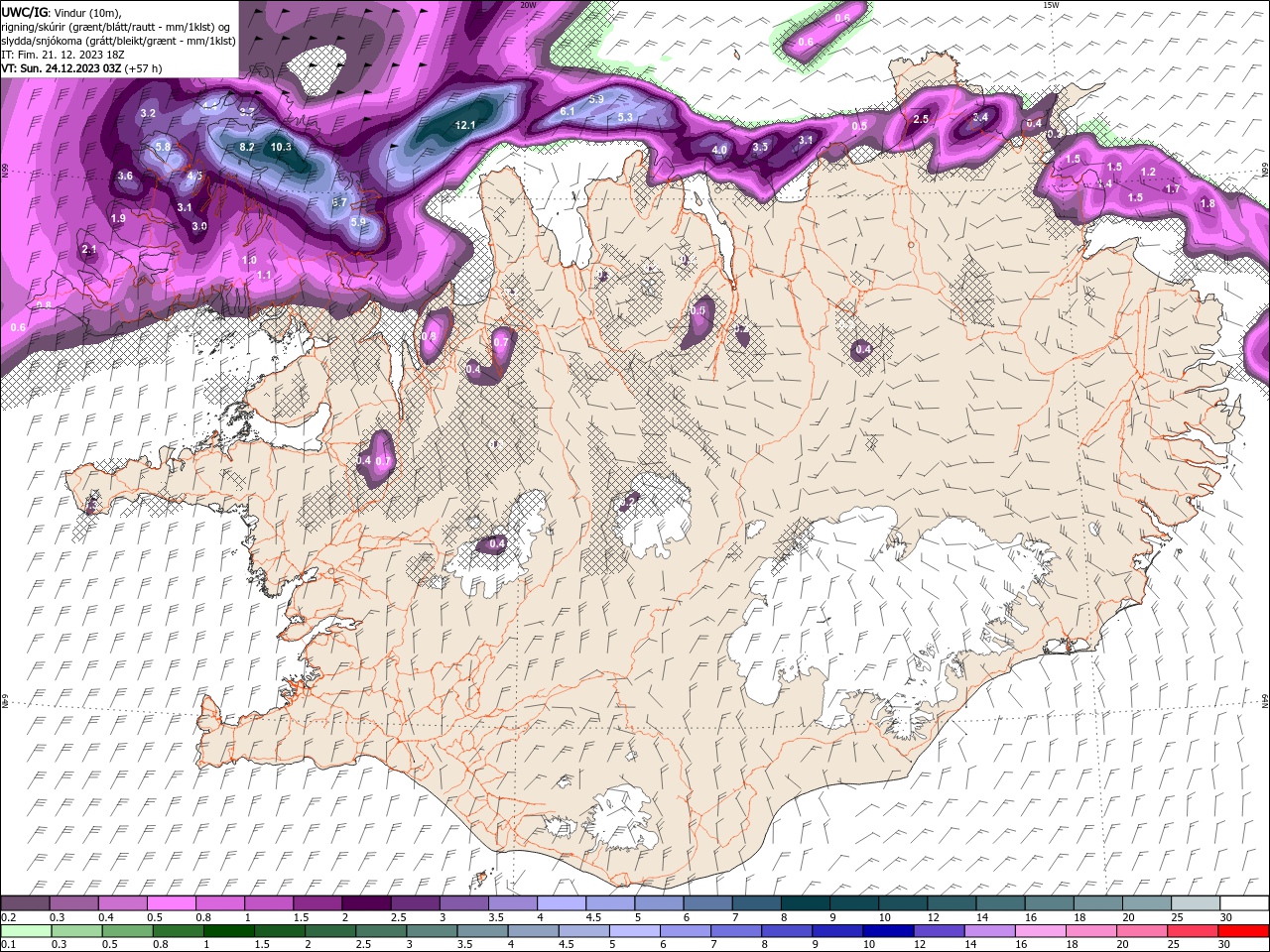Select the 4.0 value on the northern coast

click(720, 150)
